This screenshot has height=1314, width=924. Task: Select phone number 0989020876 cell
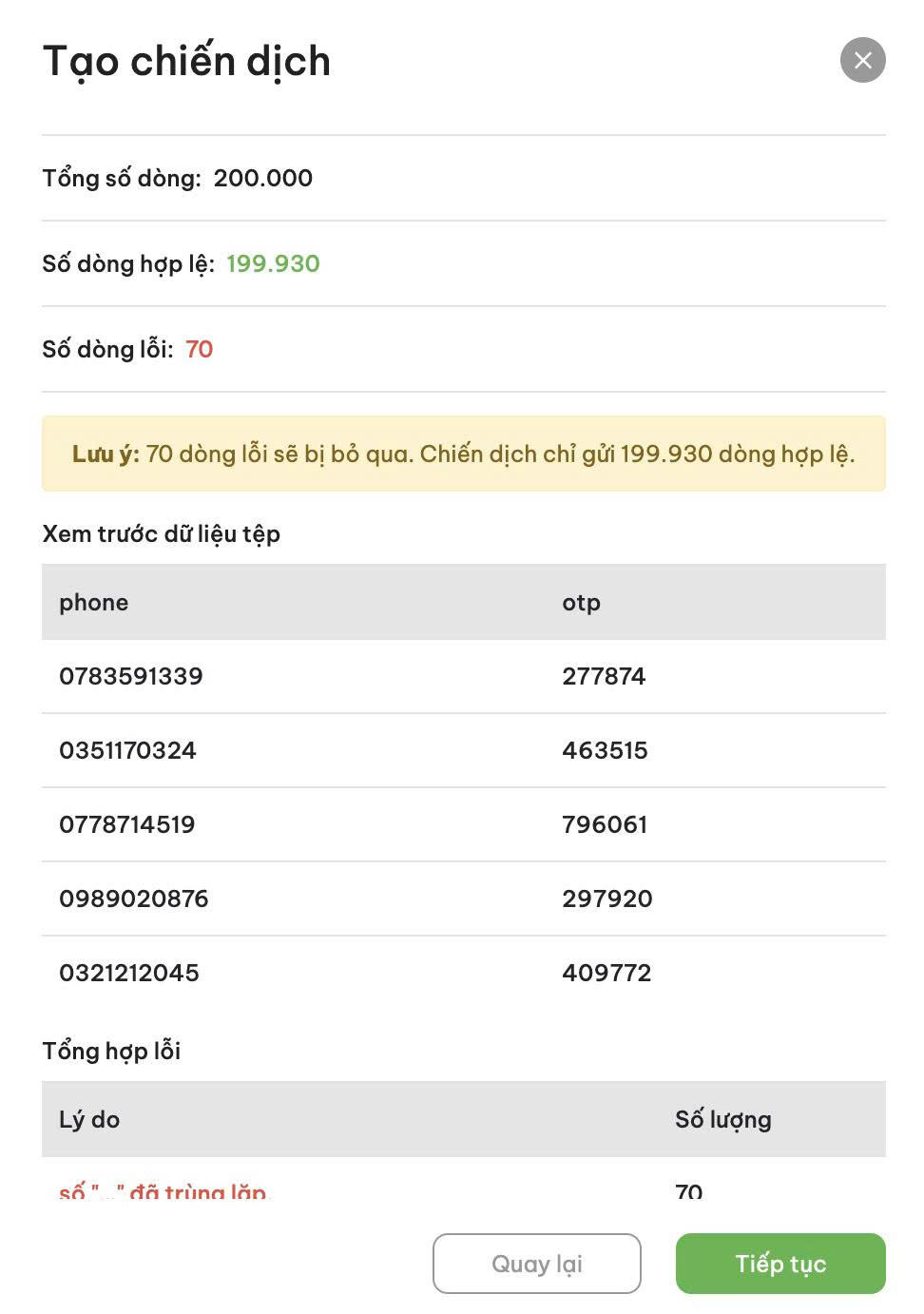[134, 899]
